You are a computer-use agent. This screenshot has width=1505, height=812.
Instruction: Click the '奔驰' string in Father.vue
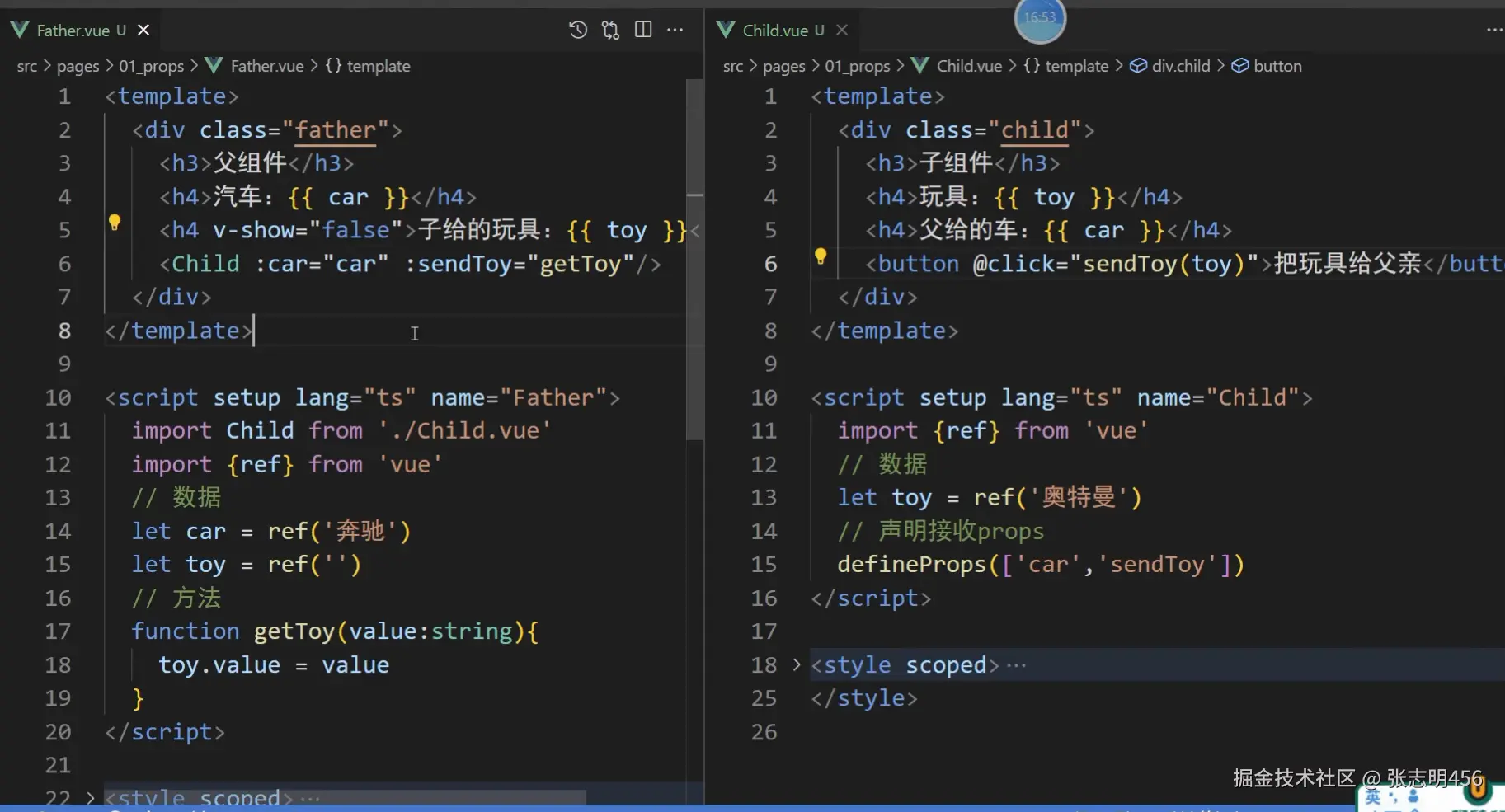360,531
